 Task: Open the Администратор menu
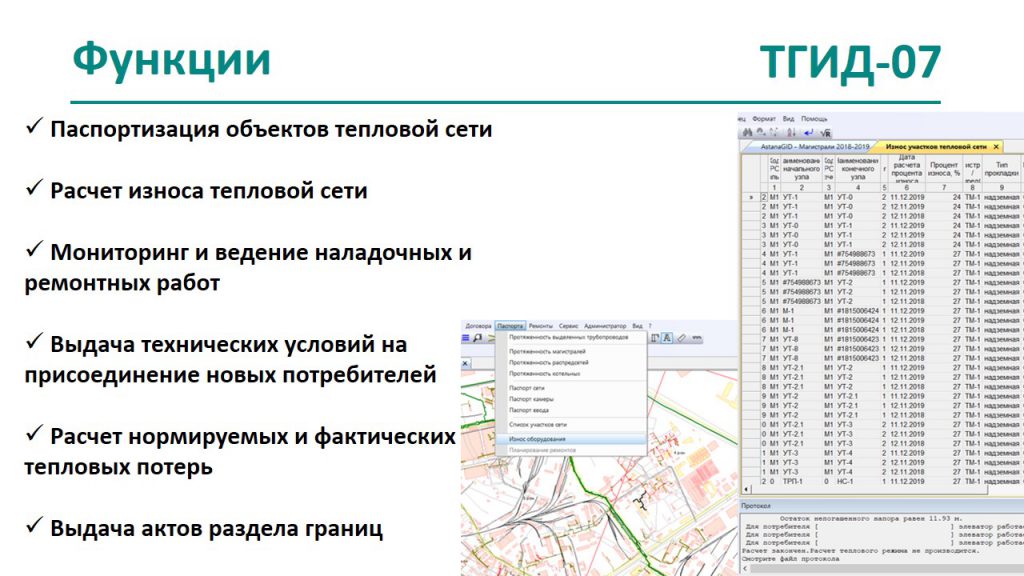(x=605, y=326)
